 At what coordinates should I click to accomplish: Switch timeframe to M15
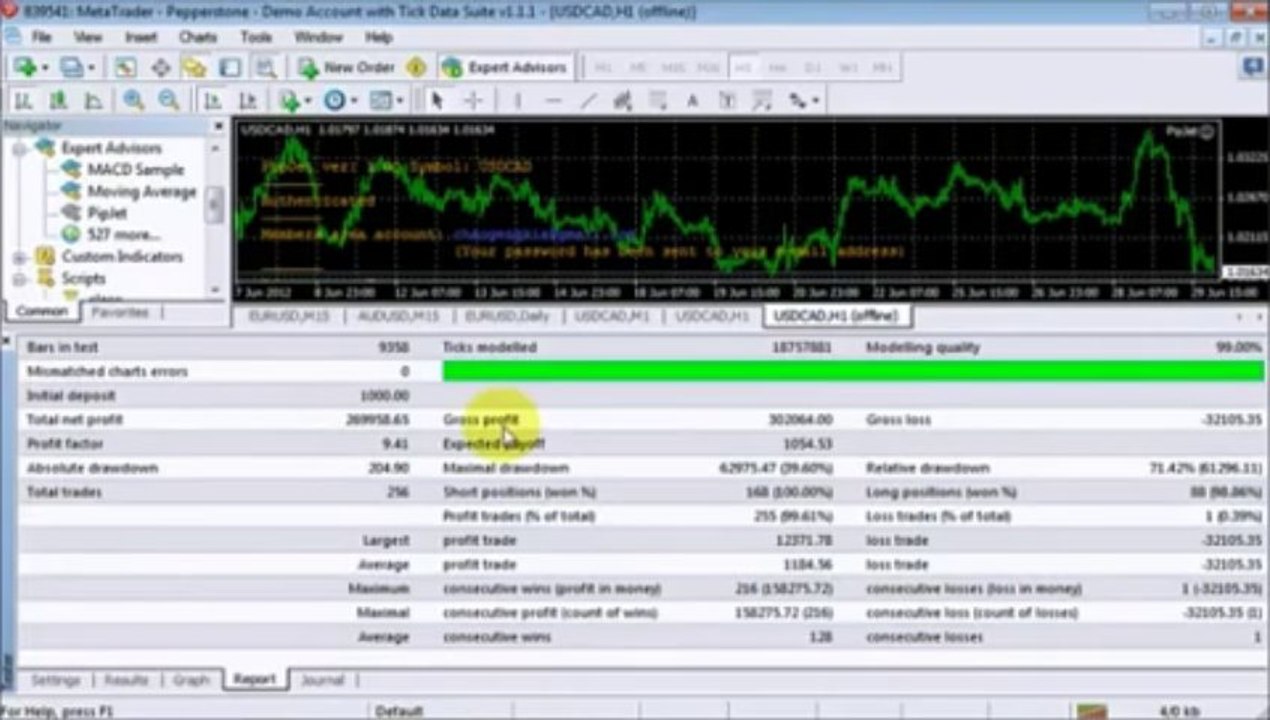673,67
